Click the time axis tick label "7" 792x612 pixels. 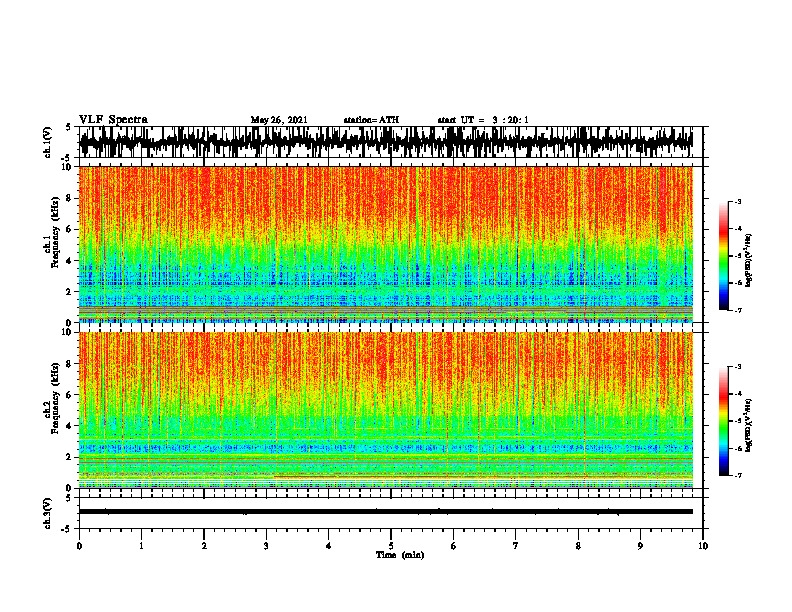tap(516, 546)
